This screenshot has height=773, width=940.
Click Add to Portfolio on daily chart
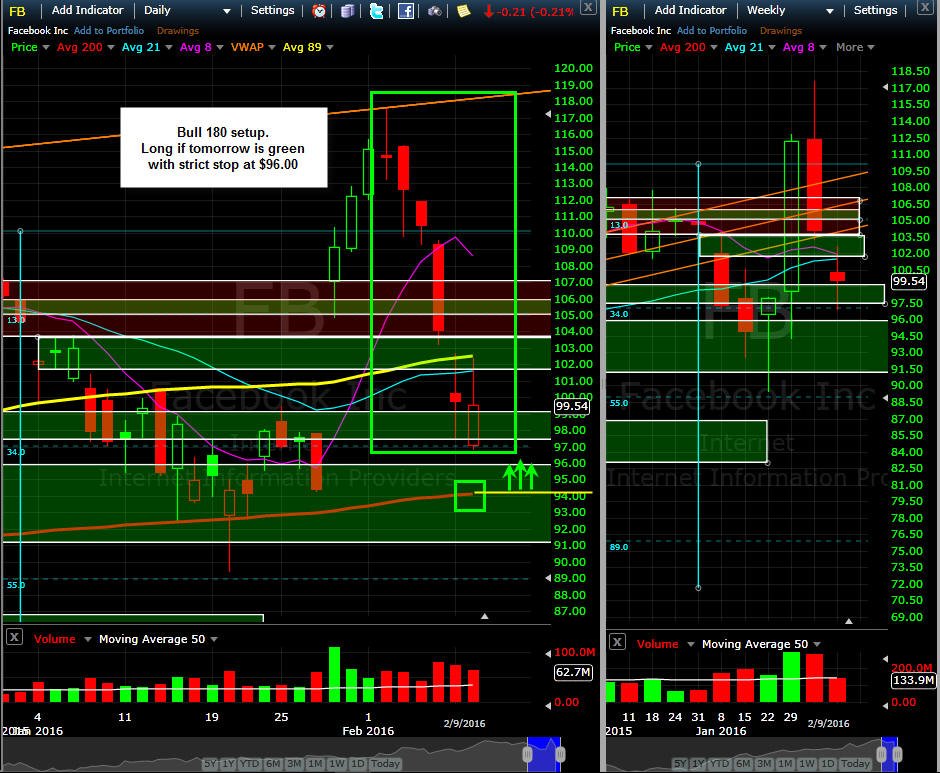coord(109,31)
